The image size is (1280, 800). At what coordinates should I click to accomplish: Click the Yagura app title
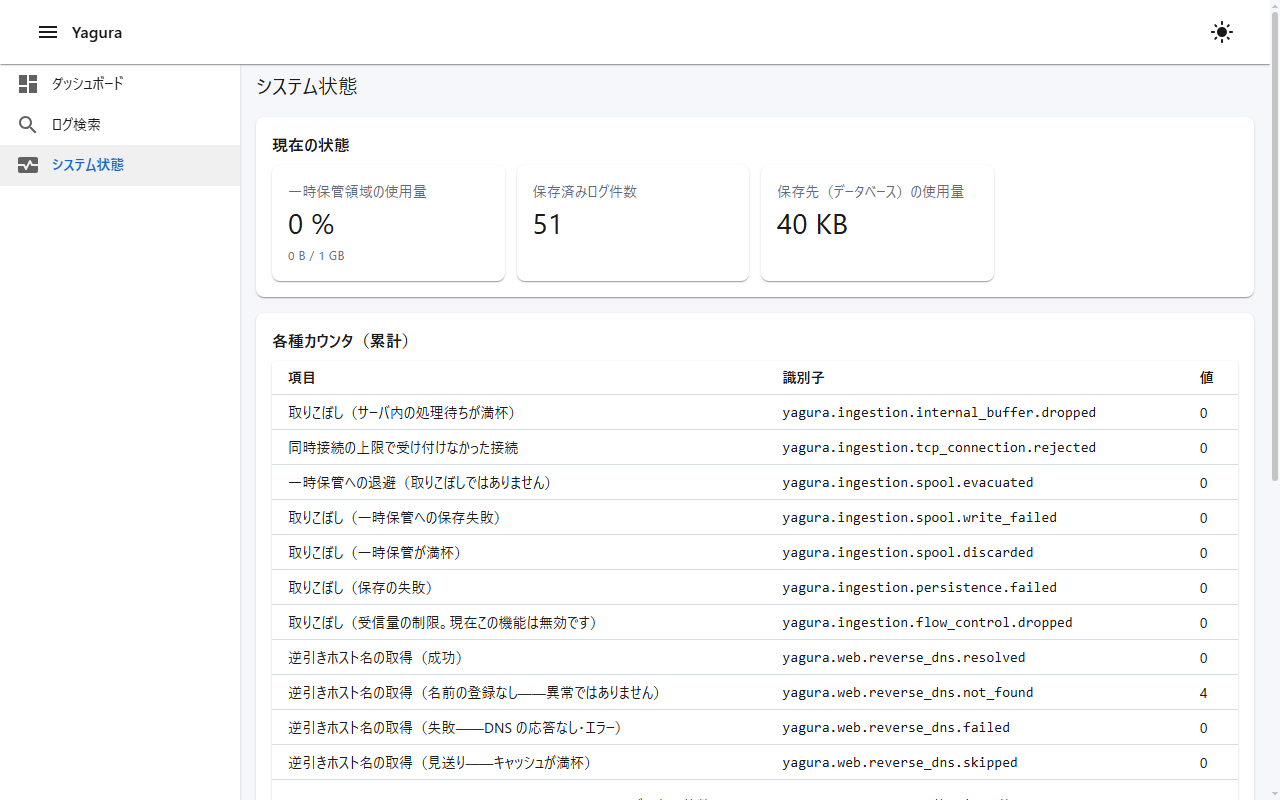(97, 33)
